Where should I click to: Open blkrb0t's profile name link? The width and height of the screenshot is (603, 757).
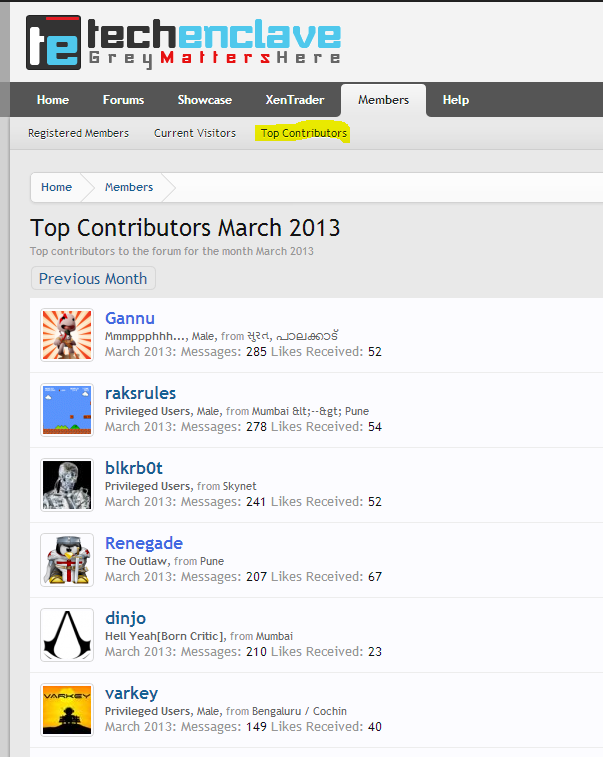point(134,468)
